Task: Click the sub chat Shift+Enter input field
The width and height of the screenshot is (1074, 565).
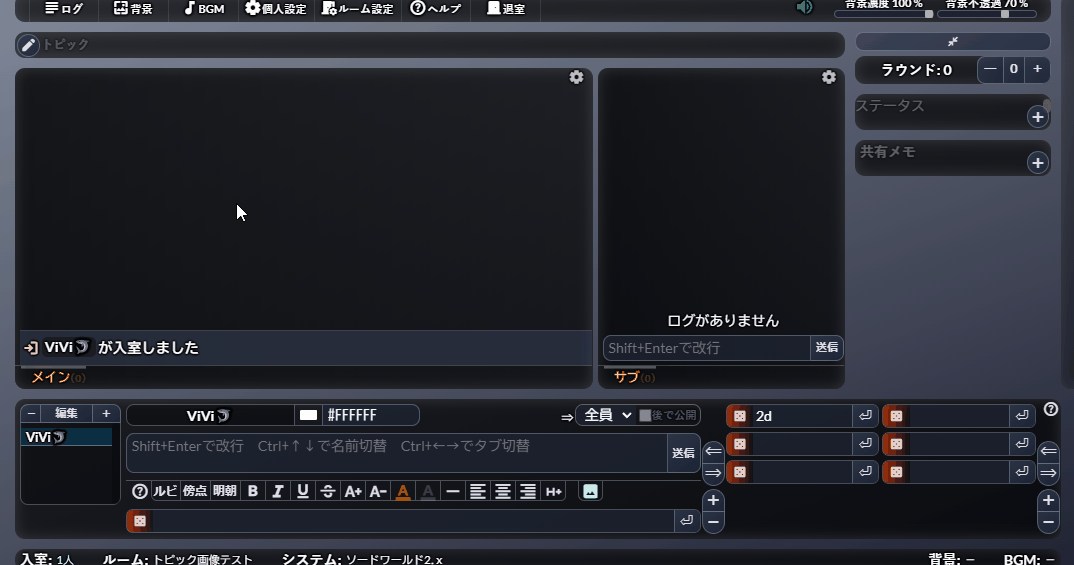Action: (x=706, y=348)
